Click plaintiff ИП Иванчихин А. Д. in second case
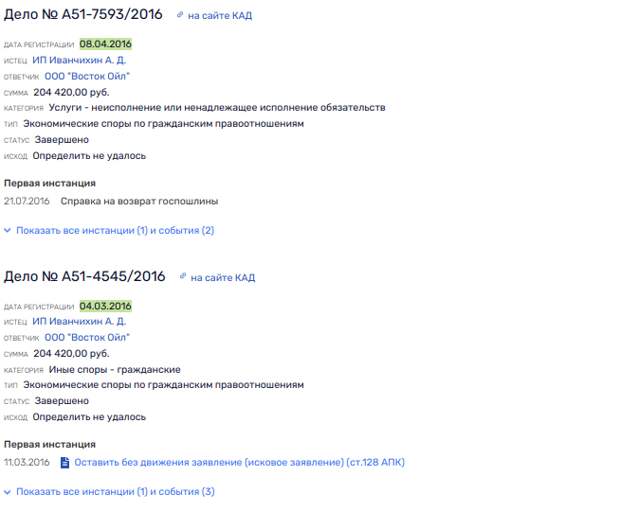The width and height of the screenshot is (620, 511). pos(79,322)
